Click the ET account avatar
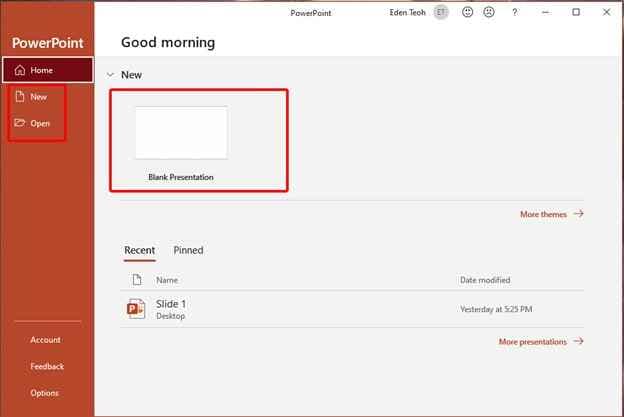Screen dimensions: 624x417 click(x=441, y=12)
